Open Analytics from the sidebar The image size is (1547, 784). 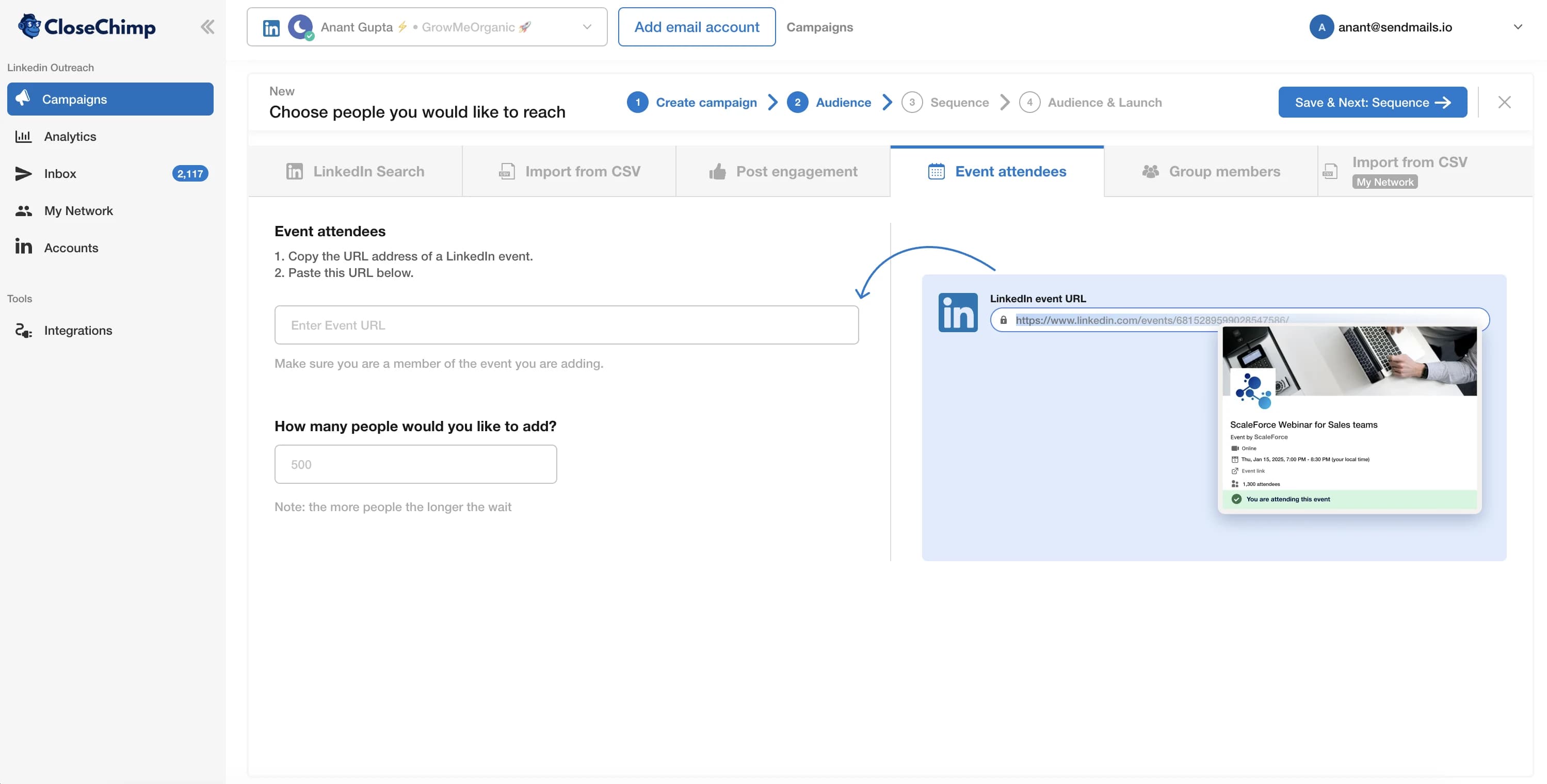(x=70, y=137)
